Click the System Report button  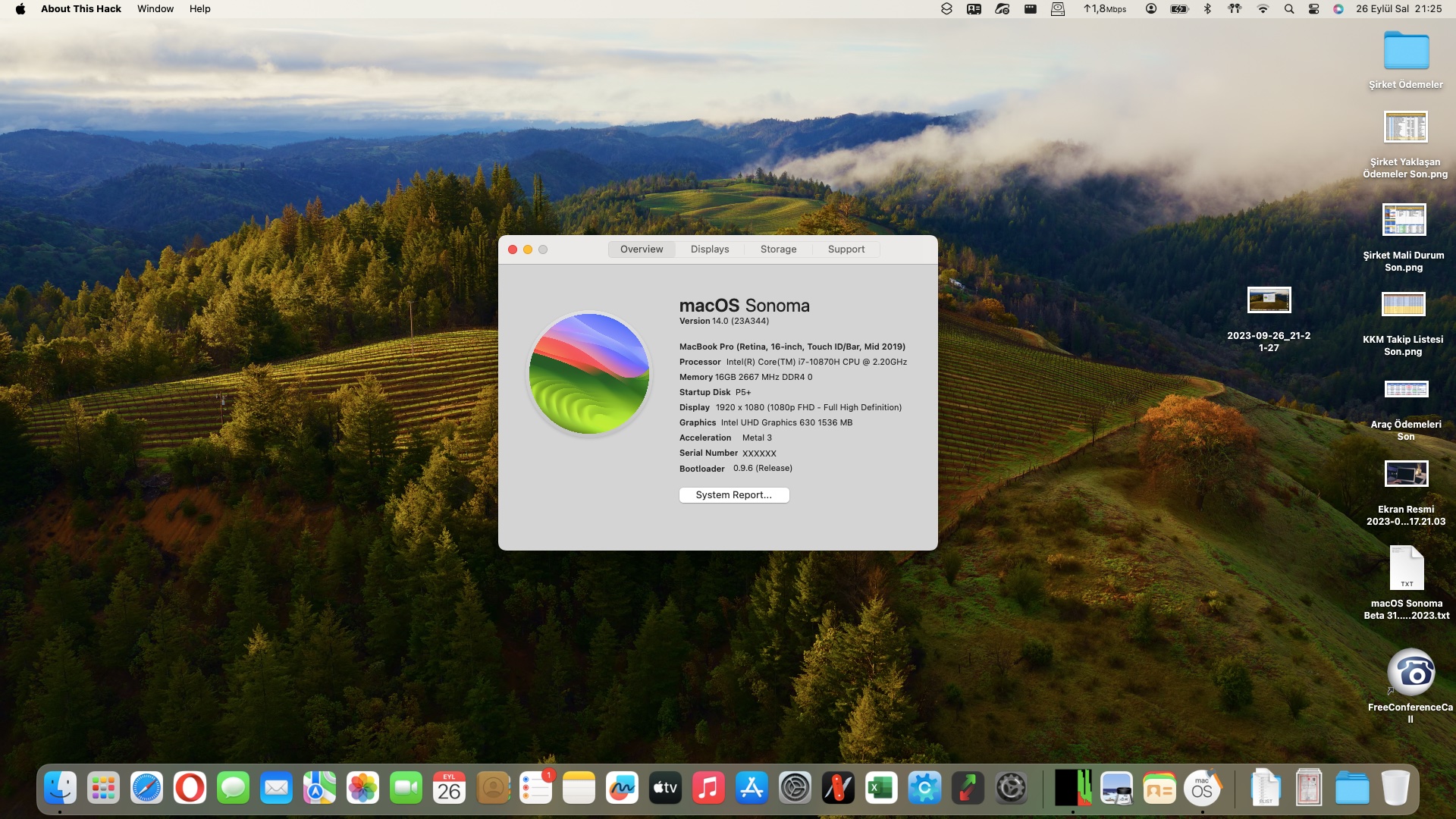pos(733,495)
